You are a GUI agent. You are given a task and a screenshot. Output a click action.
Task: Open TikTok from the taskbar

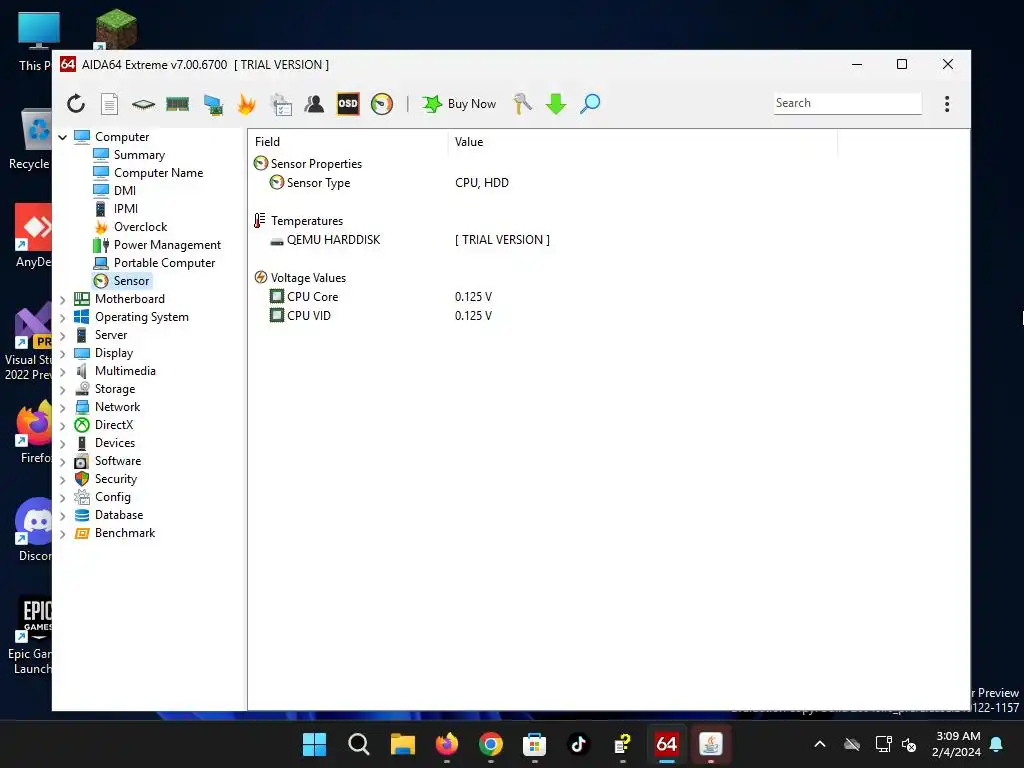click(x=578, y=744)
